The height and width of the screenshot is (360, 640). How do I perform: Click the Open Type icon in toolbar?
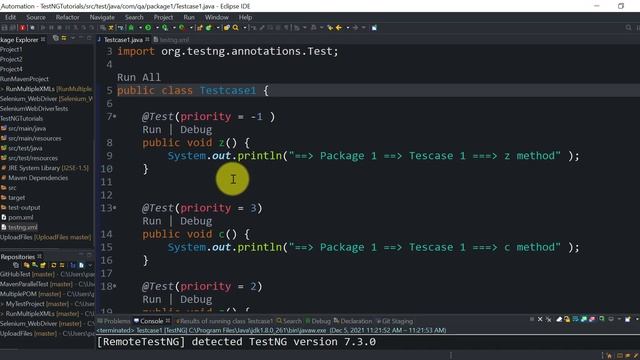(x=227, y=28)
